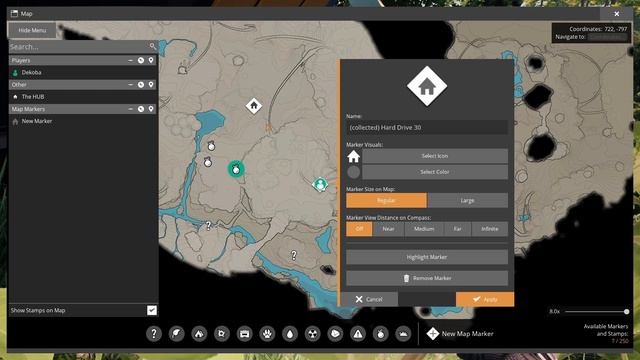Click the Hide Menu button
640x360 pixels.
click(x=32, y=30)
